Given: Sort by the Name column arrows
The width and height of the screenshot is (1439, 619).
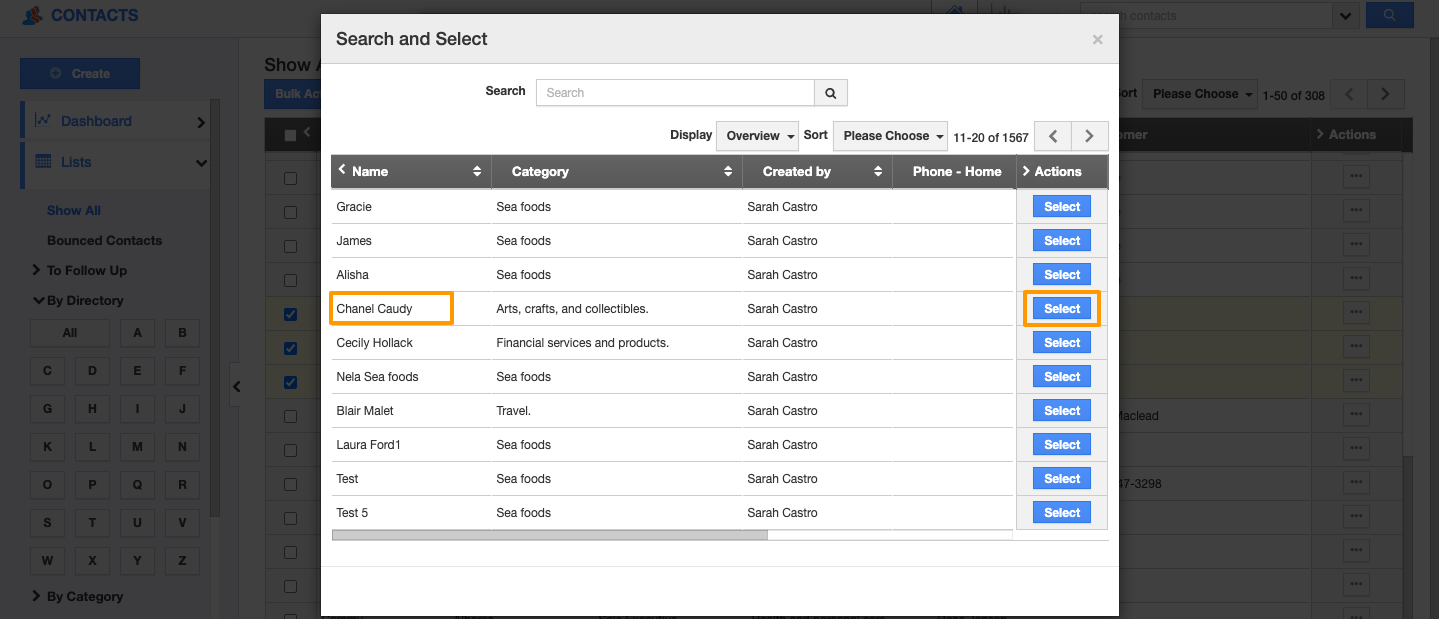Looking at the screenshot, I should [x=477, y=172].
